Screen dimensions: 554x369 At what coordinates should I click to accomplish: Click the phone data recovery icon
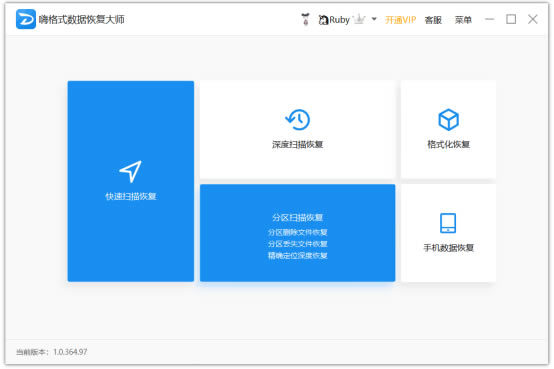pyautogui.click(x=448, y=223)
